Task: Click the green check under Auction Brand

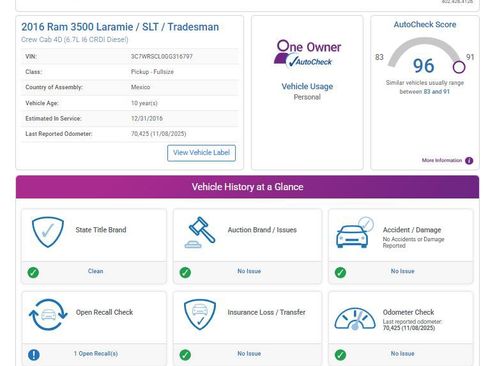Action: pyautogui.click(x=185, y=272)
